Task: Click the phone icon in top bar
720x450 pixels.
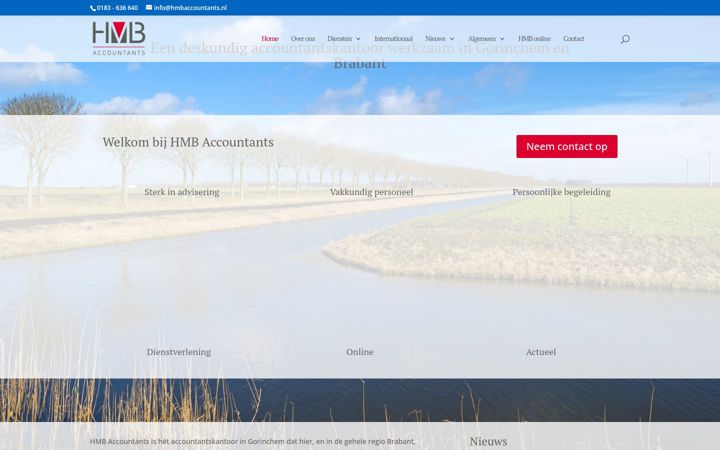Action: pyautogui.click(x=93, y=8)
